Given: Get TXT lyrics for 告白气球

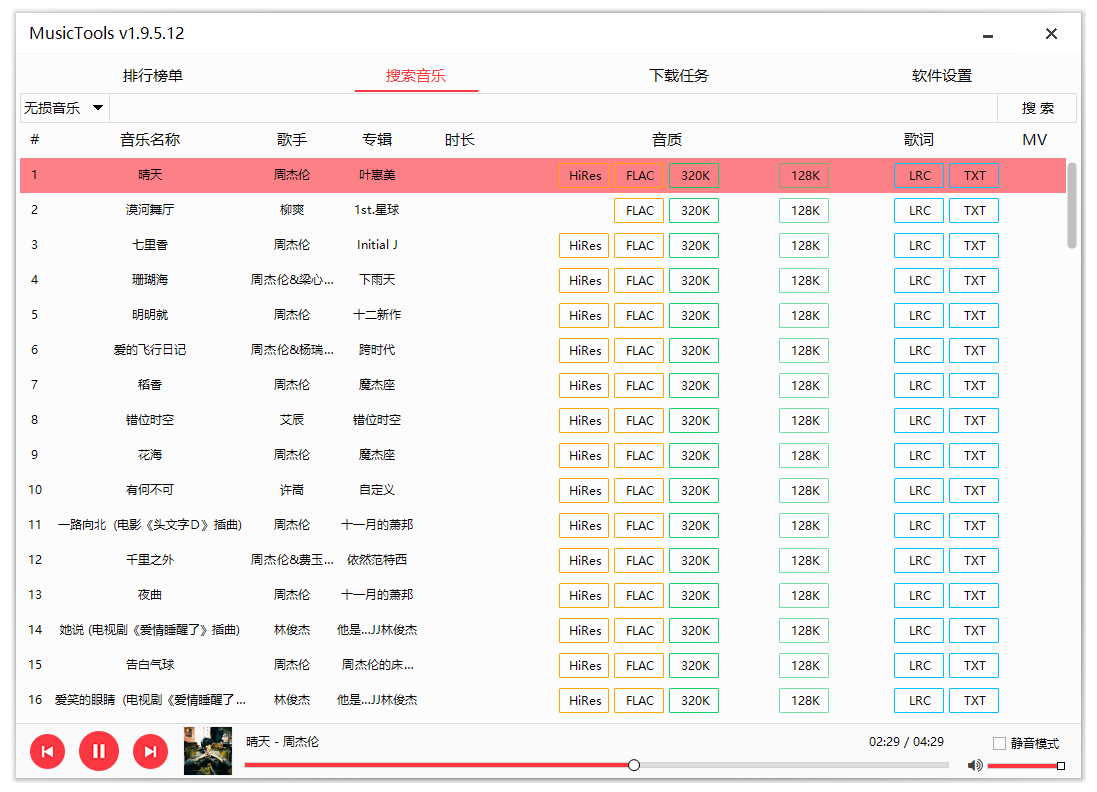Looking at the screenshot, I should (975, 666).
